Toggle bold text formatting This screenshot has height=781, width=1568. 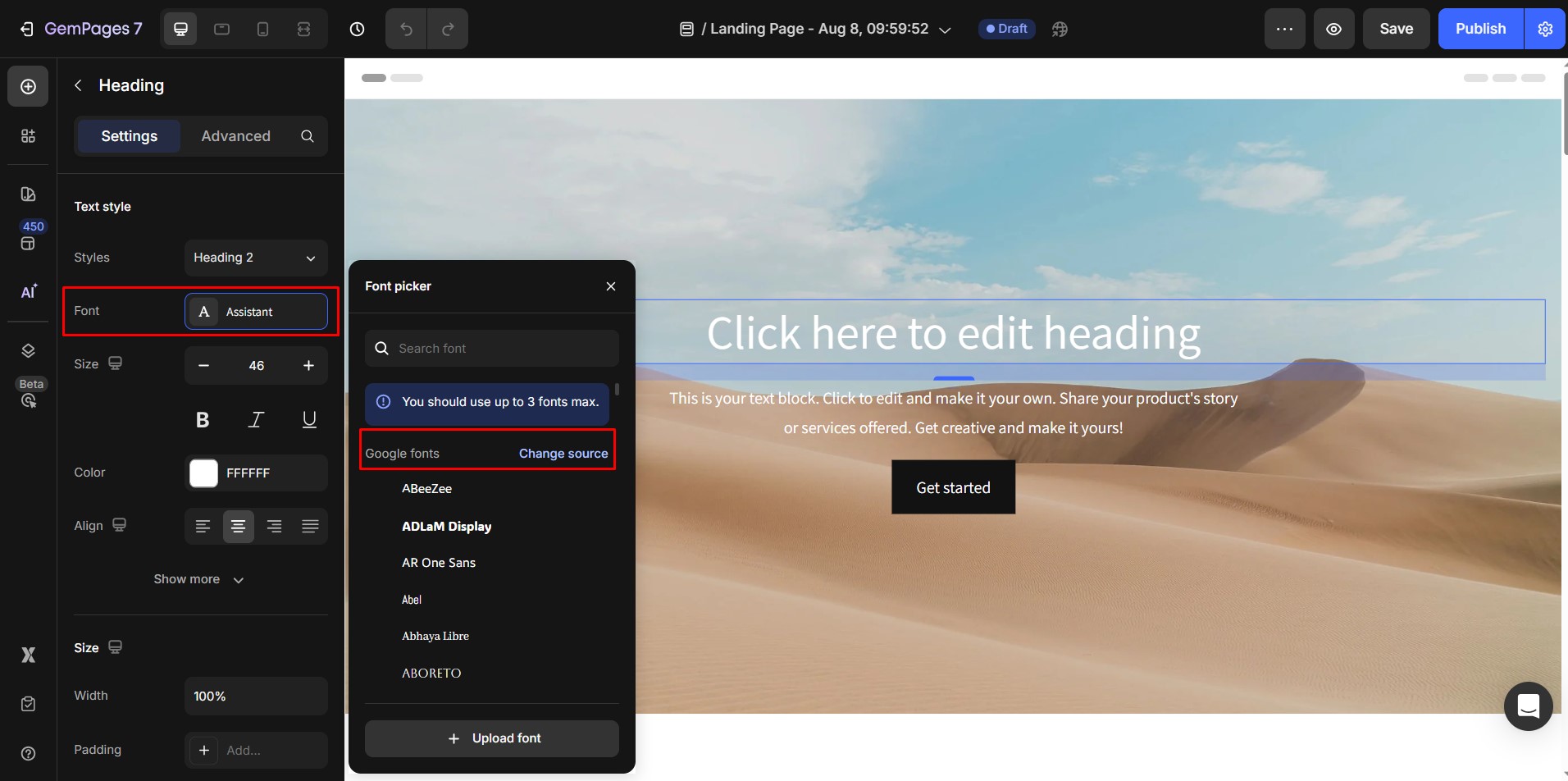pyautogui.click(x=203, y=420)
